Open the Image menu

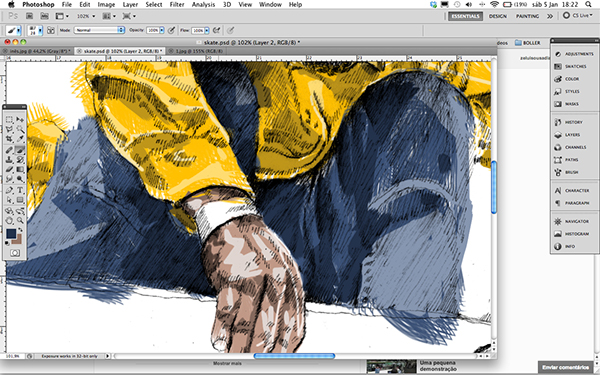click(x=106, y=5)
